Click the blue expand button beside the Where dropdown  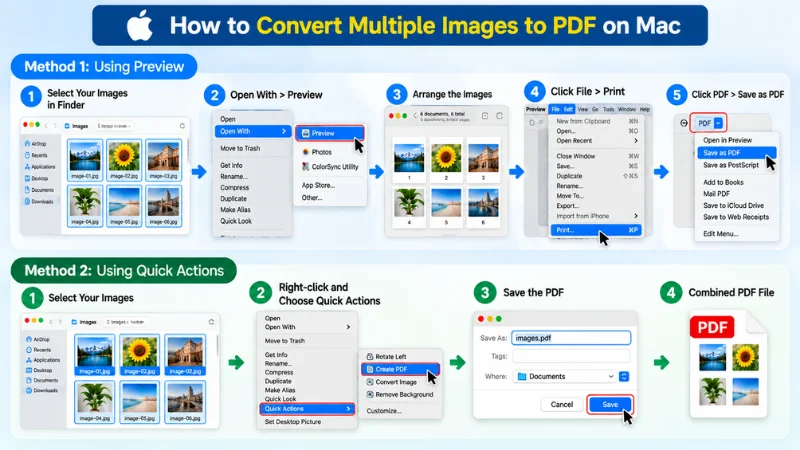tap(623, 377)
